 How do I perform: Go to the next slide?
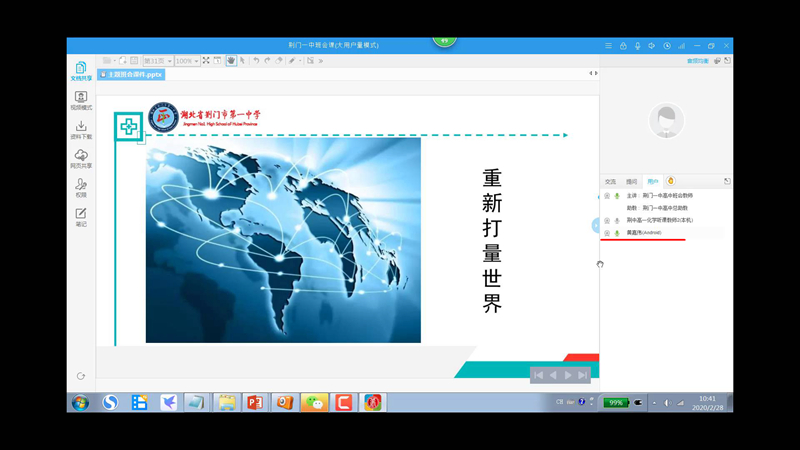[568, 375]
